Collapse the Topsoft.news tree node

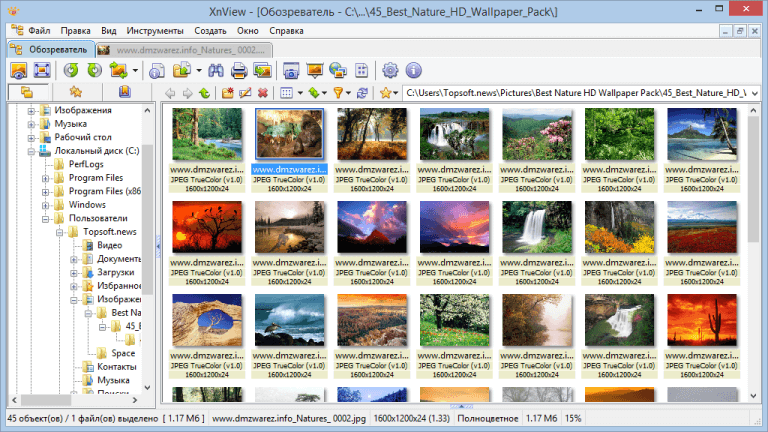point(59,232)
